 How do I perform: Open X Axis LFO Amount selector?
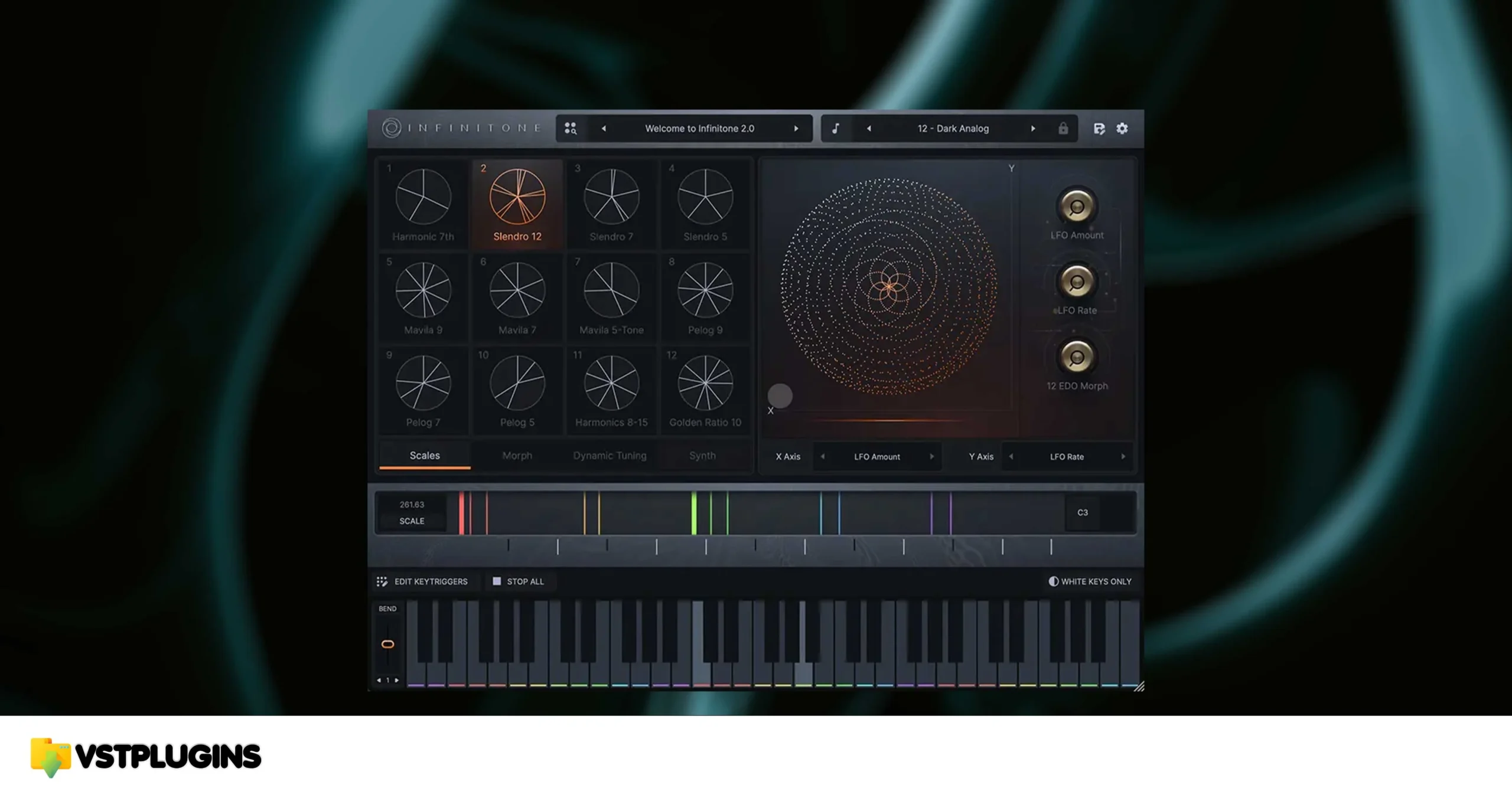coord(877,456)
